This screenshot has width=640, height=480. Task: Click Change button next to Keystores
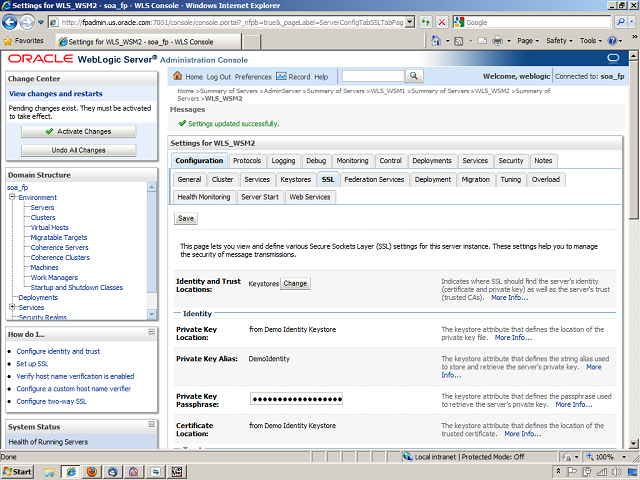coord(295,283)
